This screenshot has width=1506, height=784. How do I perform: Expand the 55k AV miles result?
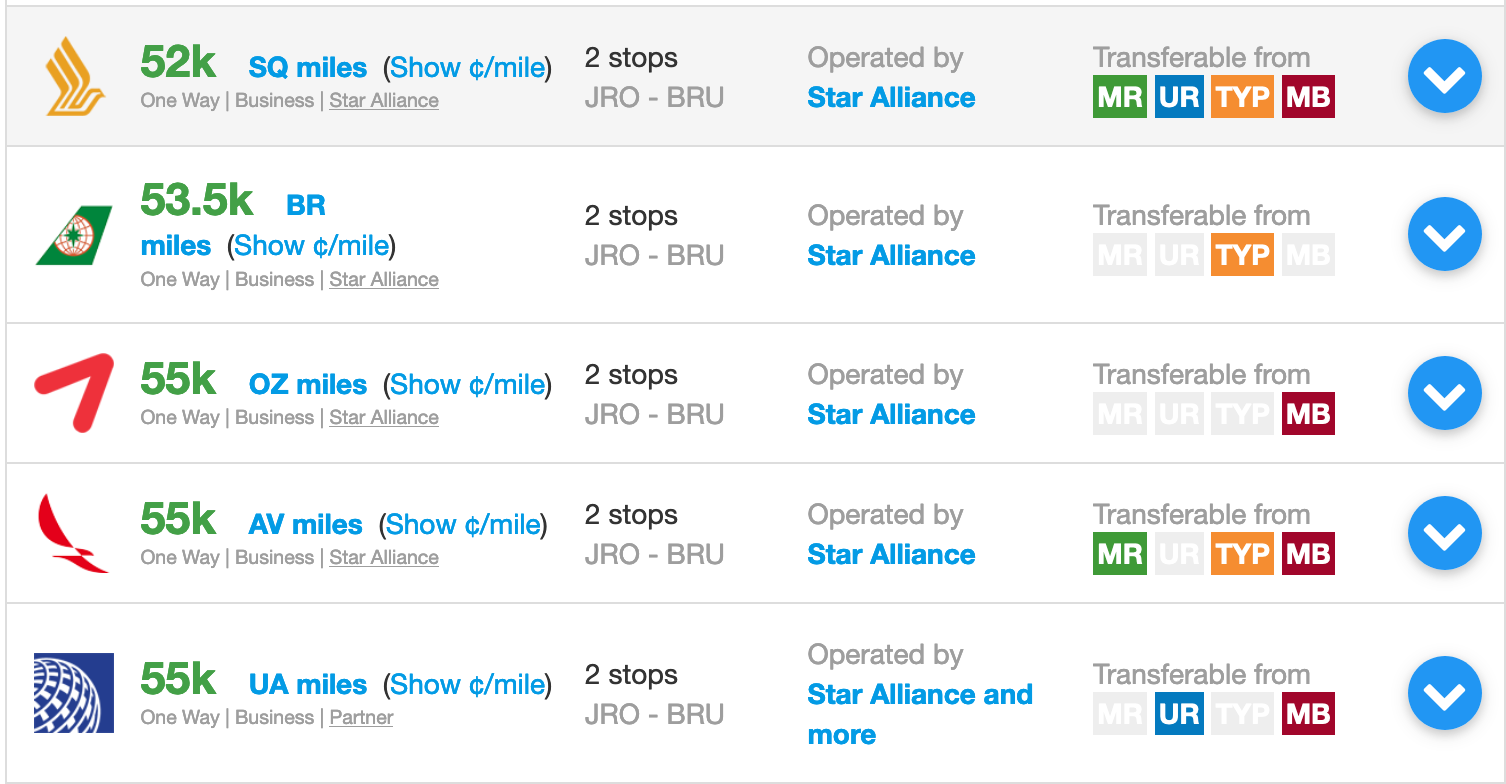pyautogui.click(x=1444, y=534)
